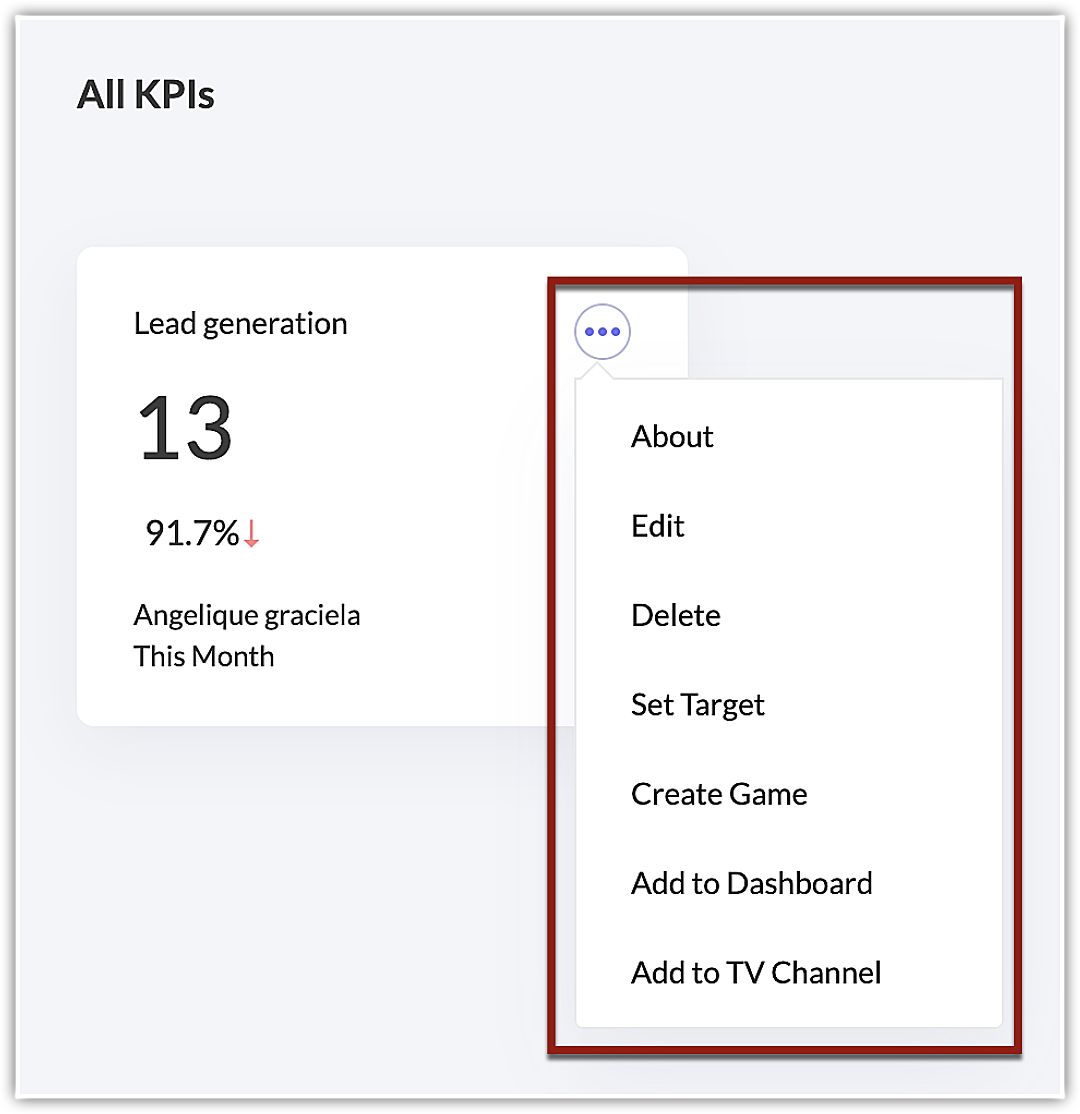Open the three-dot more options button

602,331
